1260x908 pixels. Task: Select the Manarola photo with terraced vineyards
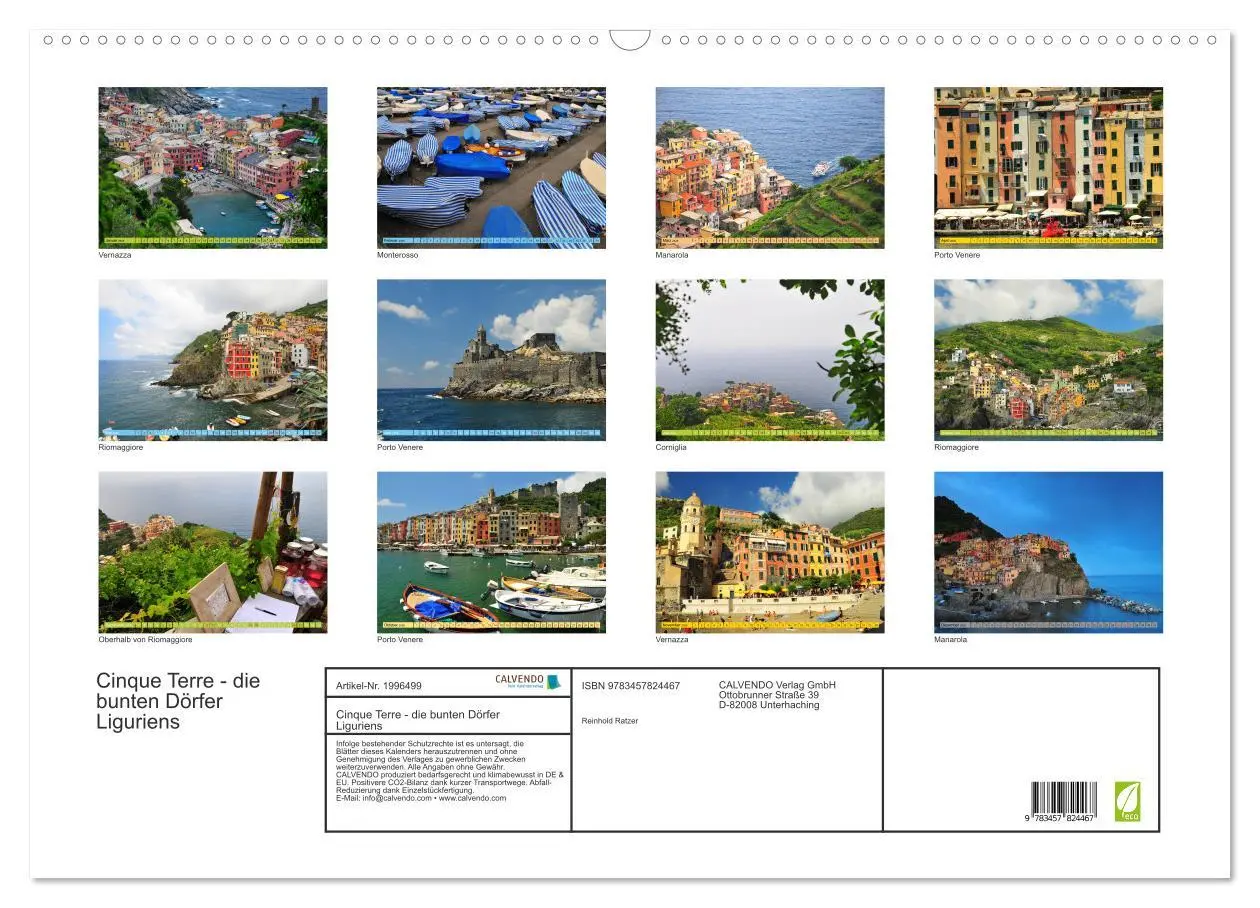[x=770, y=167]
